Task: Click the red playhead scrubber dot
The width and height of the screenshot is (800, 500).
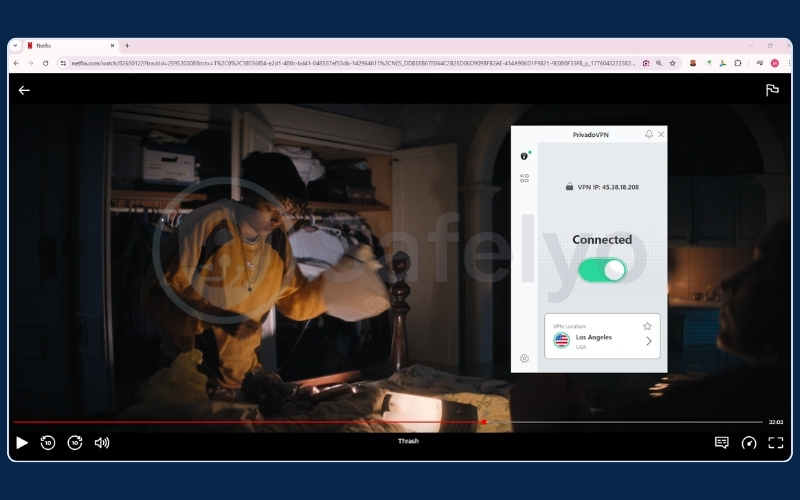Action: [484, 422]
